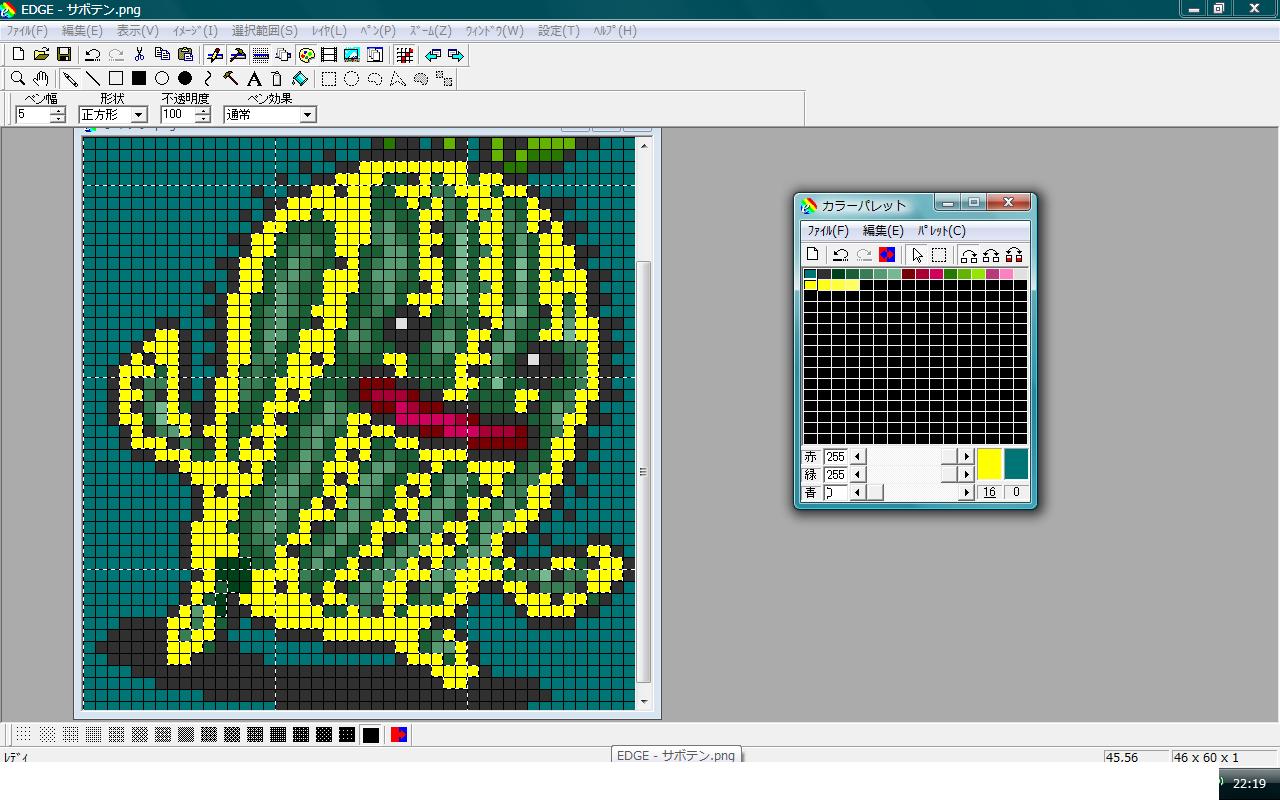Screen dimensions: 1280x800
Task: Select the hammer tool icon
Action: pos(231,78)
